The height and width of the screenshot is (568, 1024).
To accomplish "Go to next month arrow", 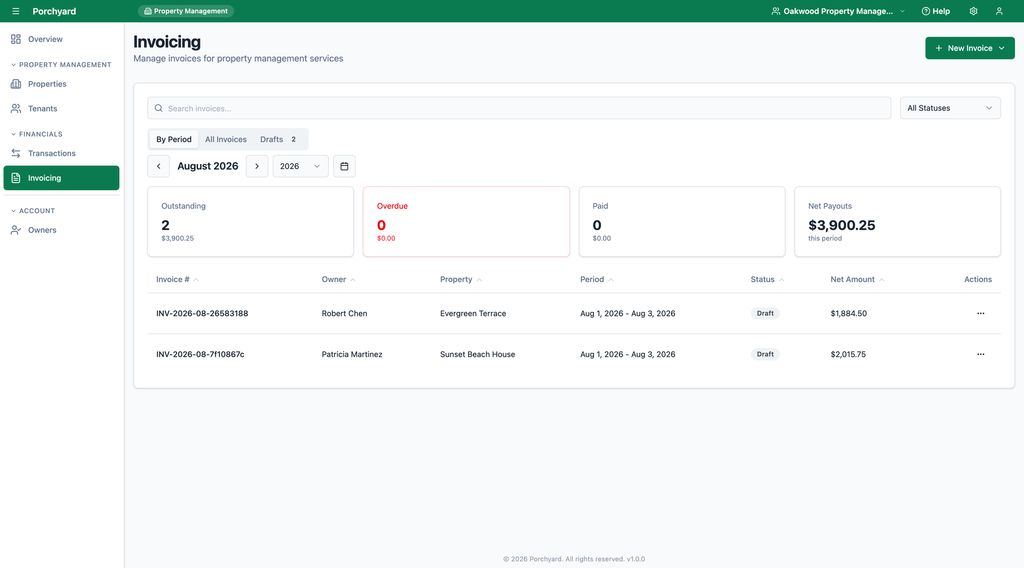I will [257, 166].
